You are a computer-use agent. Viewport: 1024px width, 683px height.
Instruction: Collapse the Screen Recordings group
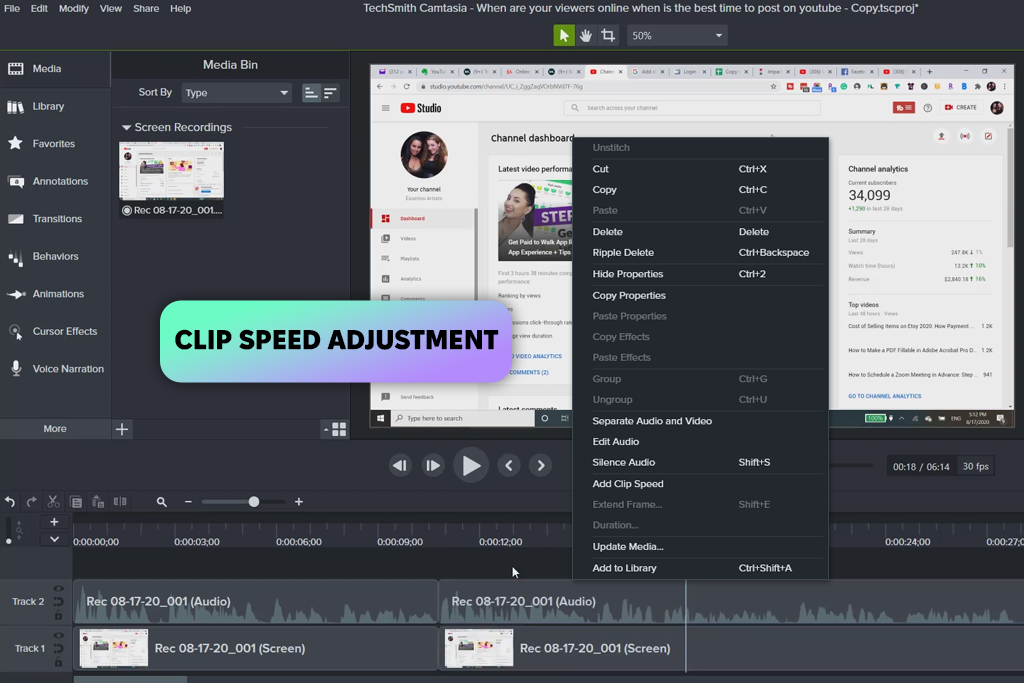[x=127, y=127]
